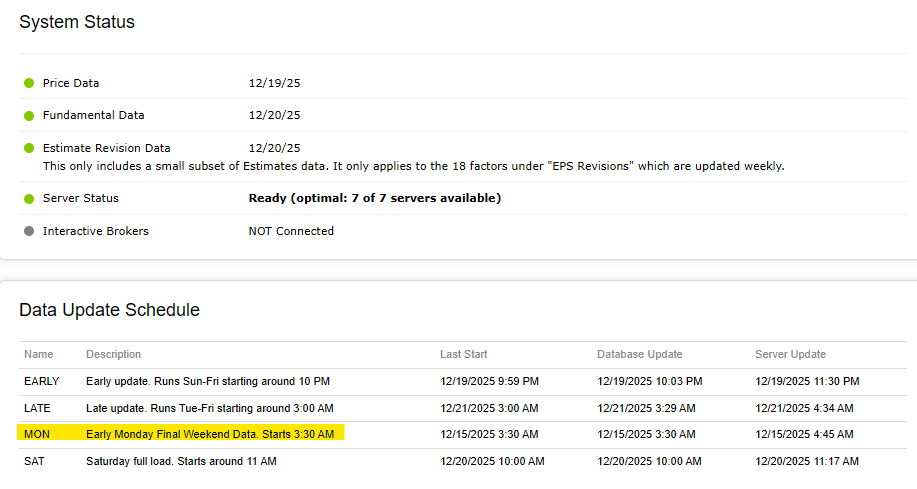Click the Description column header
This screenshot has height=489, width=917.
click(x=113, y=354)
